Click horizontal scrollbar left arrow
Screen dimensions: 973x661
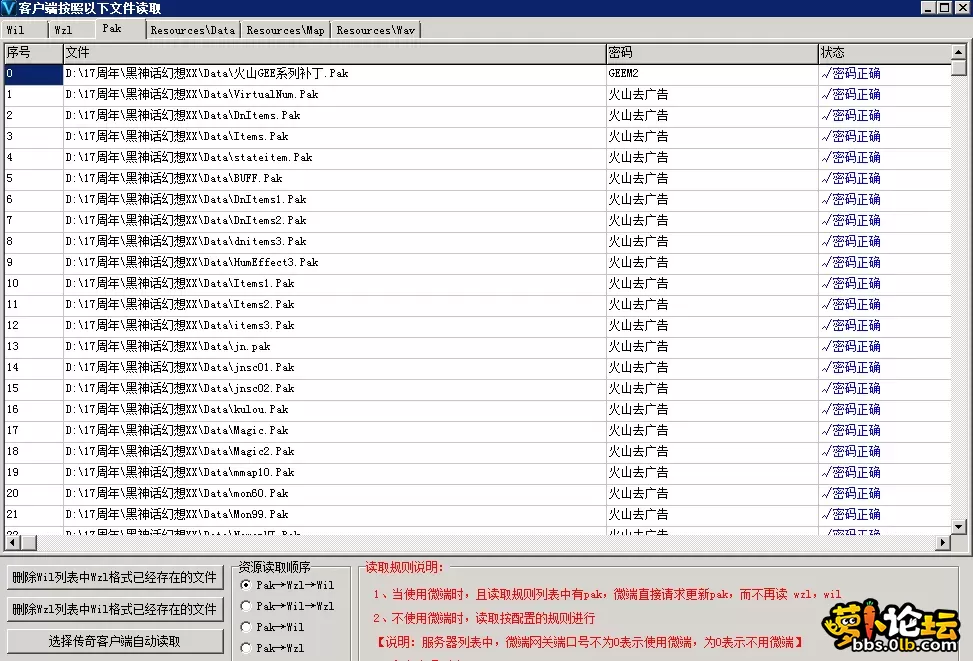pyautogui.click(x=12, y=542)
